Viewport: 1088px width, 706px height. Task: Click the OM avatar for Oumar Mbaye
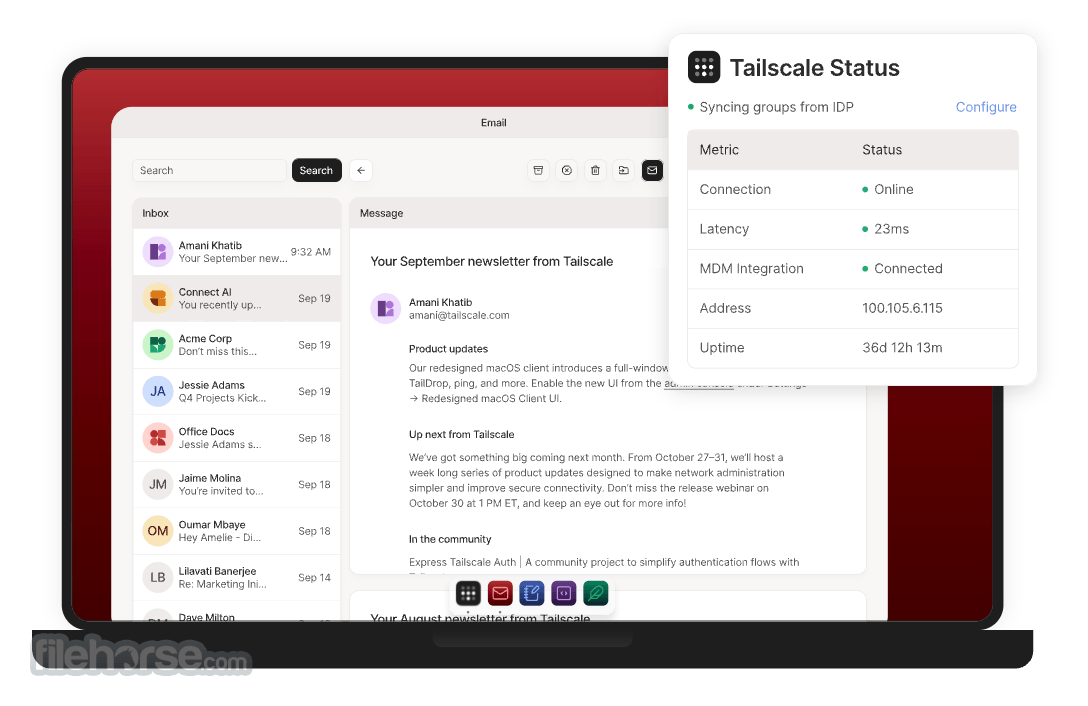pos(158,530)
